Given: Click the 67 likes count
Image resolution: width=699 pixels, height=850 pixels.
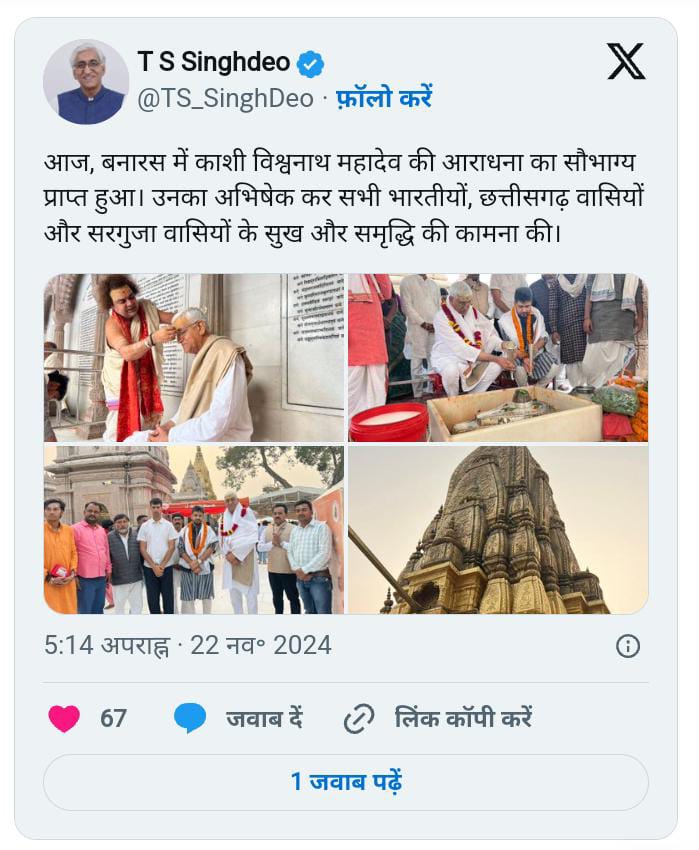Looking at the screenshot, I should [x=113, y=718].
